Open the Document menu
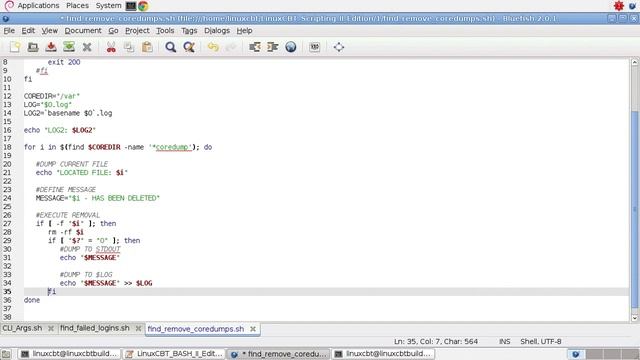Screen dimensions: 640x360 pyautogui.click(x=83, y=31)
